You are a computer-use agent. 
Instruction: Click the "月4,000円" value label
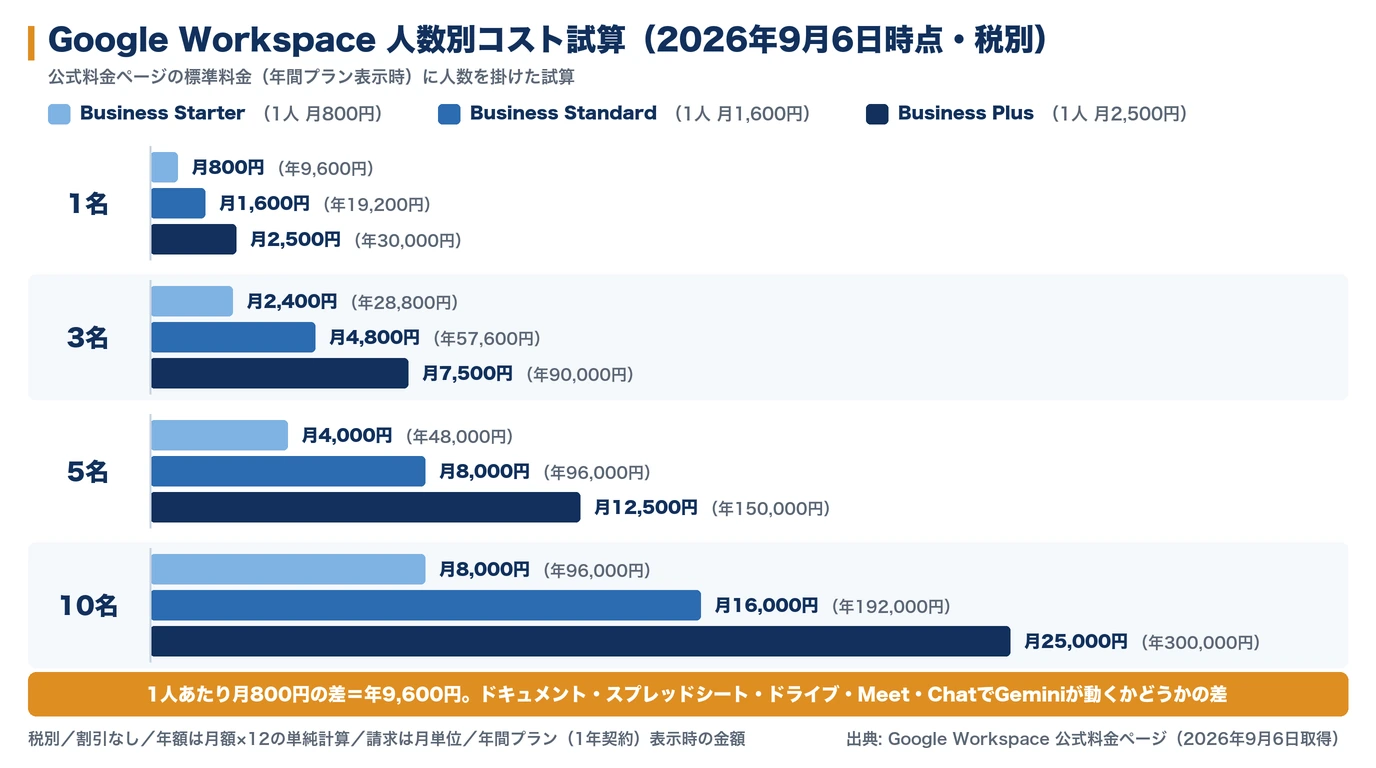[x=347, y=436]
